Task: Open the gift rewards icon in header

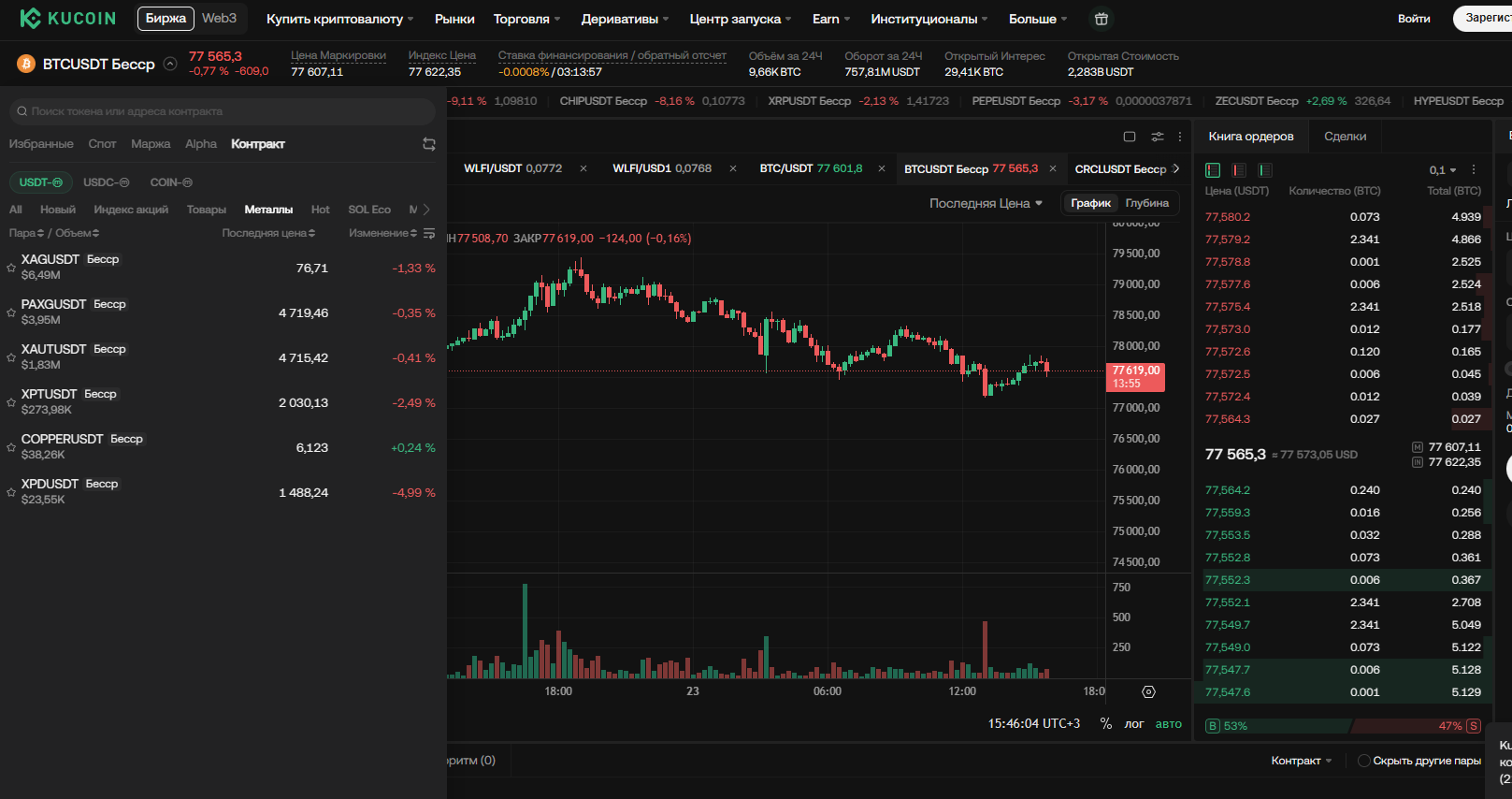Action: 1102,19
